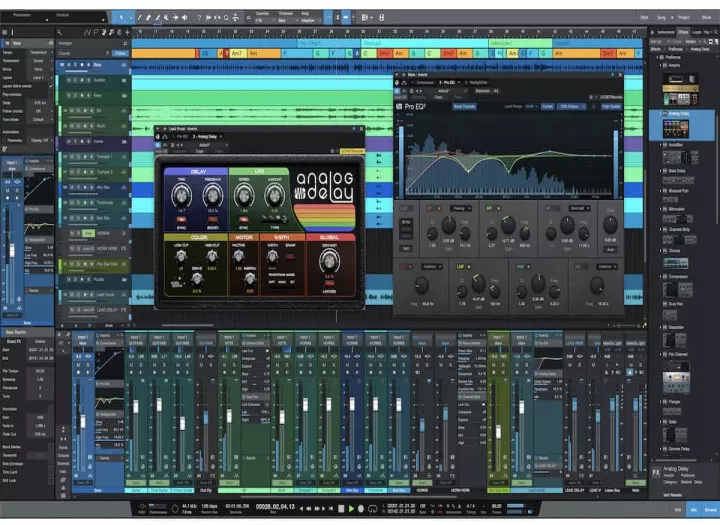
Task: Click the Time knob on Analog Delay
Action: [x=181, y=195]
